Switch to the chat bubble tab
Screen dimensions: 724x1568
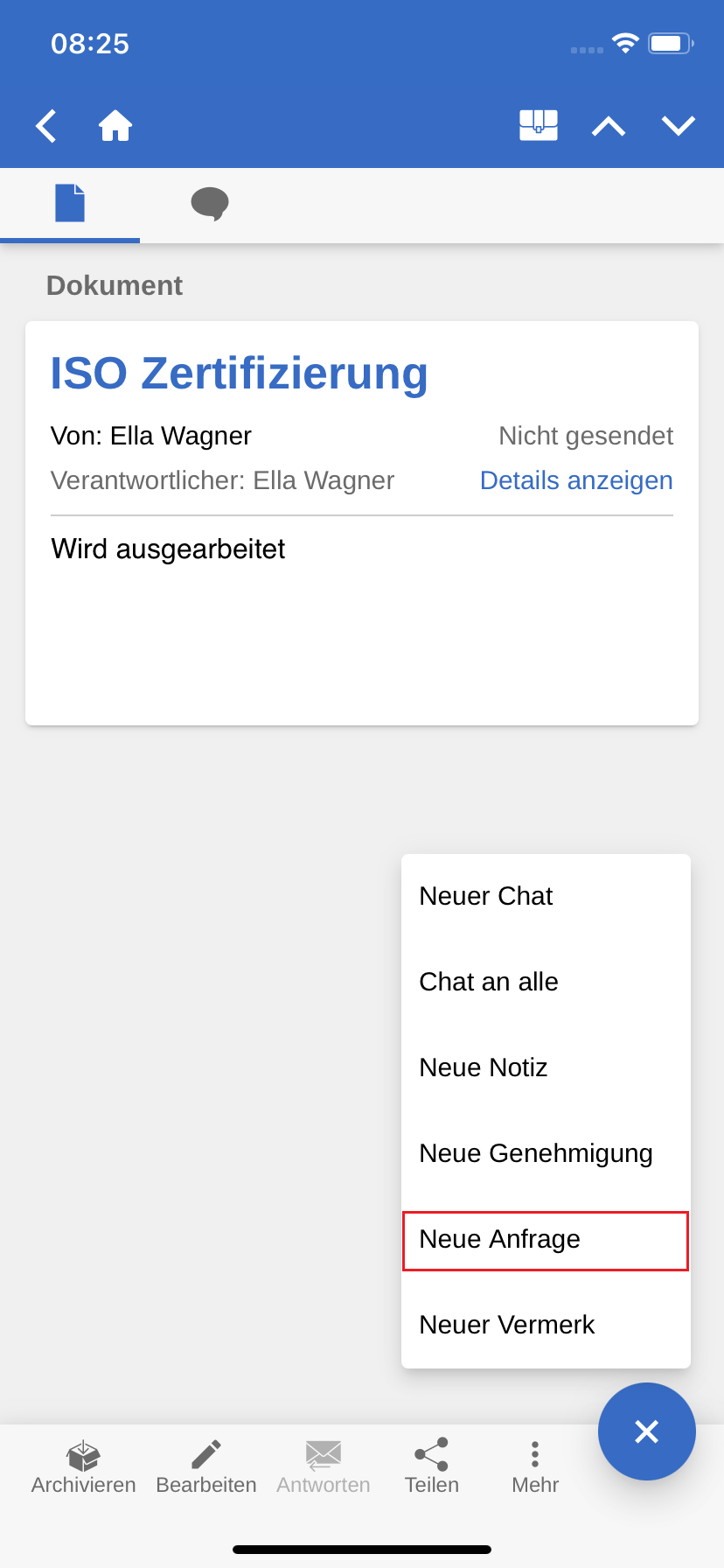[x=210, y=203]
